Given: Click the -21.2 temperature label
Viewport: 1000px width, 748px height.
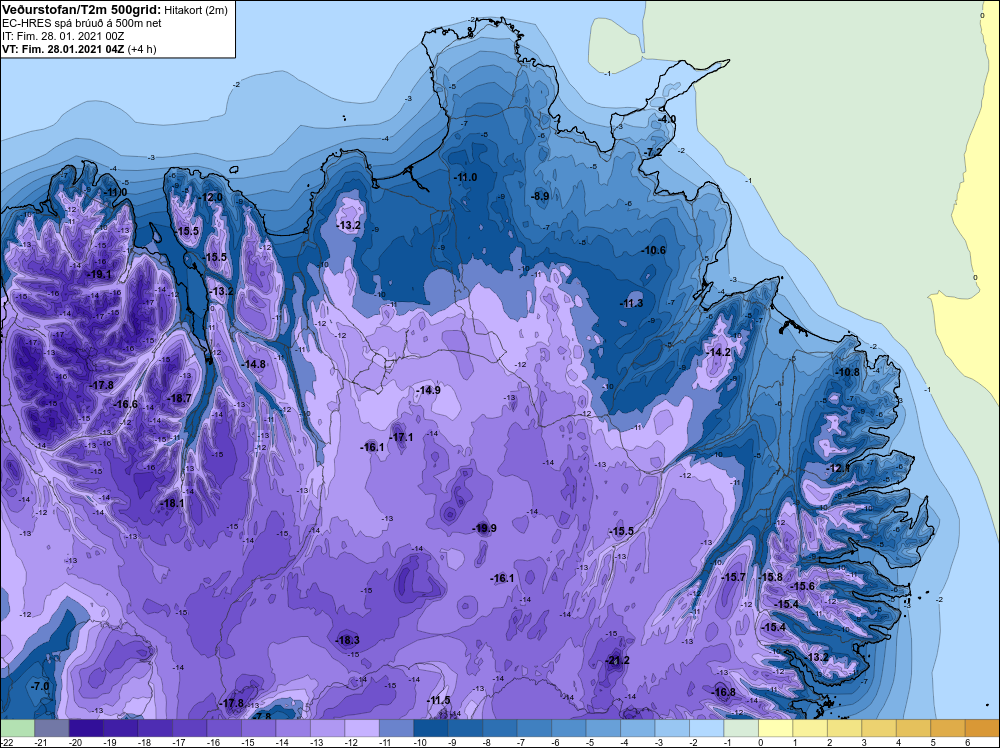Looking at the screenshot, I should coord(617,660).
